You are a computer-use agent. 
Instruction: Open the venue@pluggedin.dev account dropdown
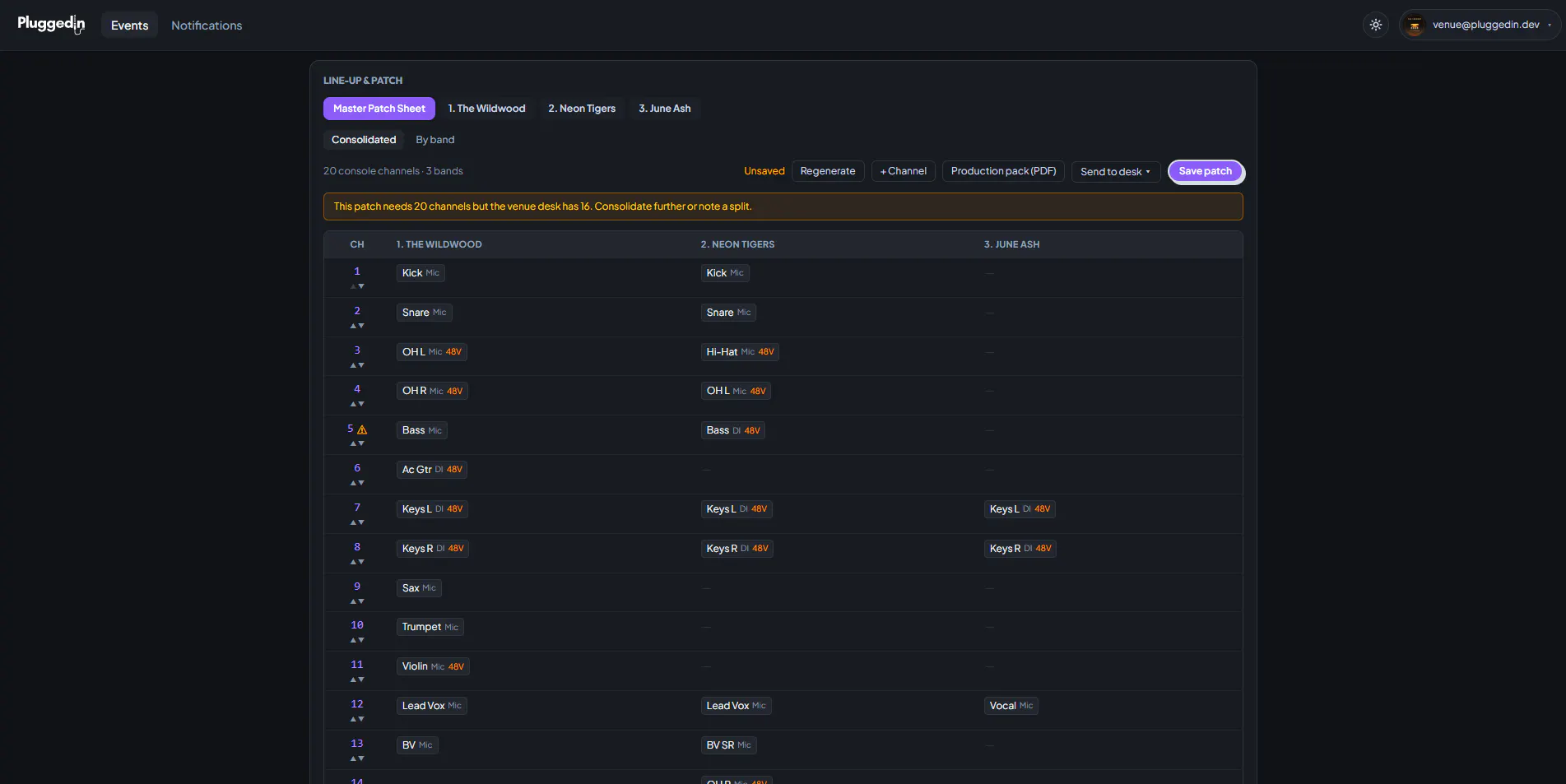pos(1480,25)
